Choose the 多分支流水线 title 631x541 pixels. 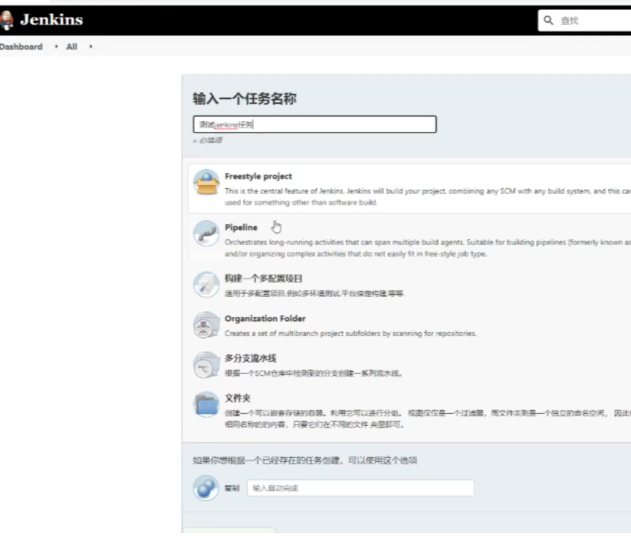coord(250,358)
